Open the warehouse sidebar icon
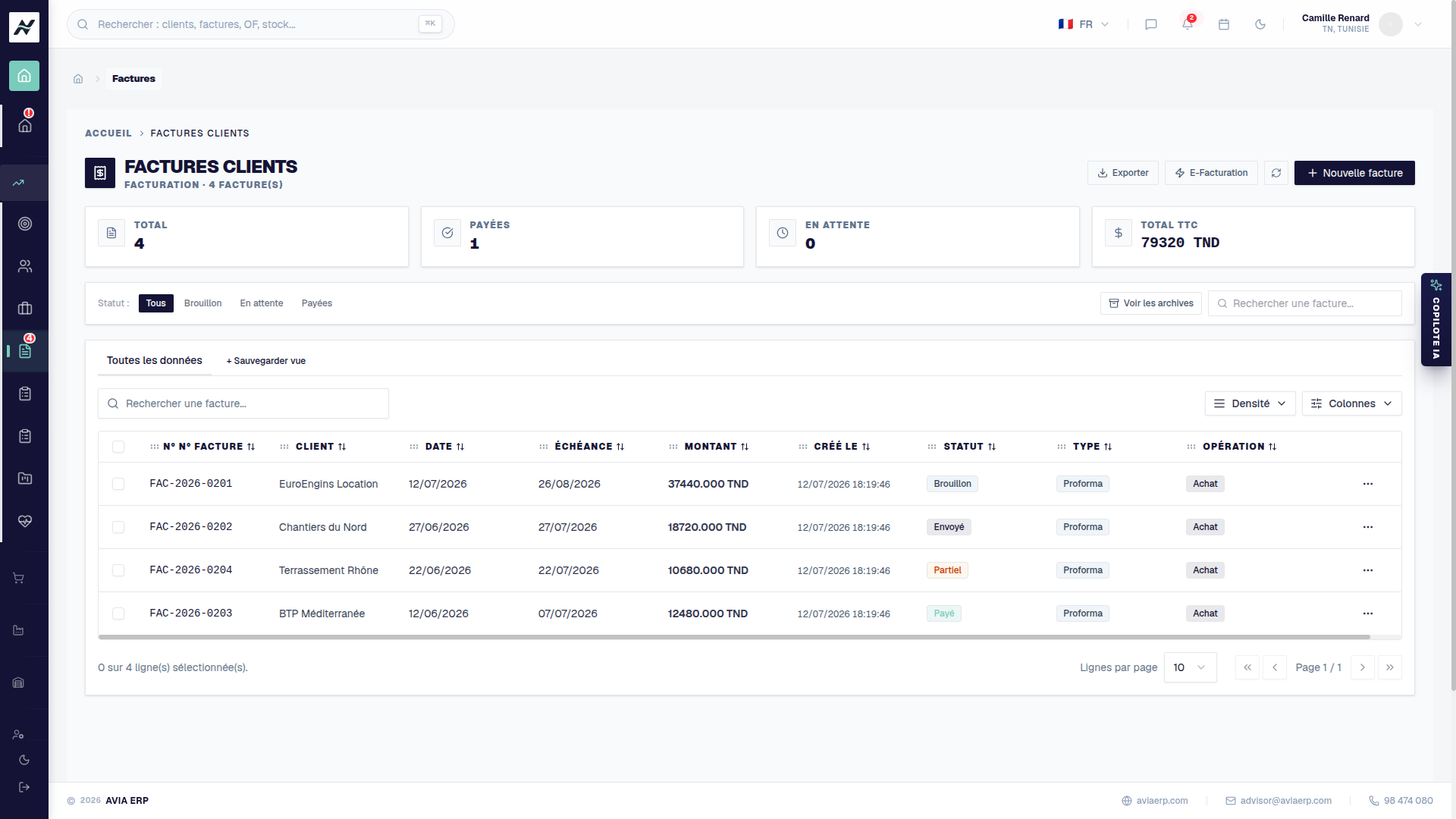 pyautogui.click(x=19, y=683)
